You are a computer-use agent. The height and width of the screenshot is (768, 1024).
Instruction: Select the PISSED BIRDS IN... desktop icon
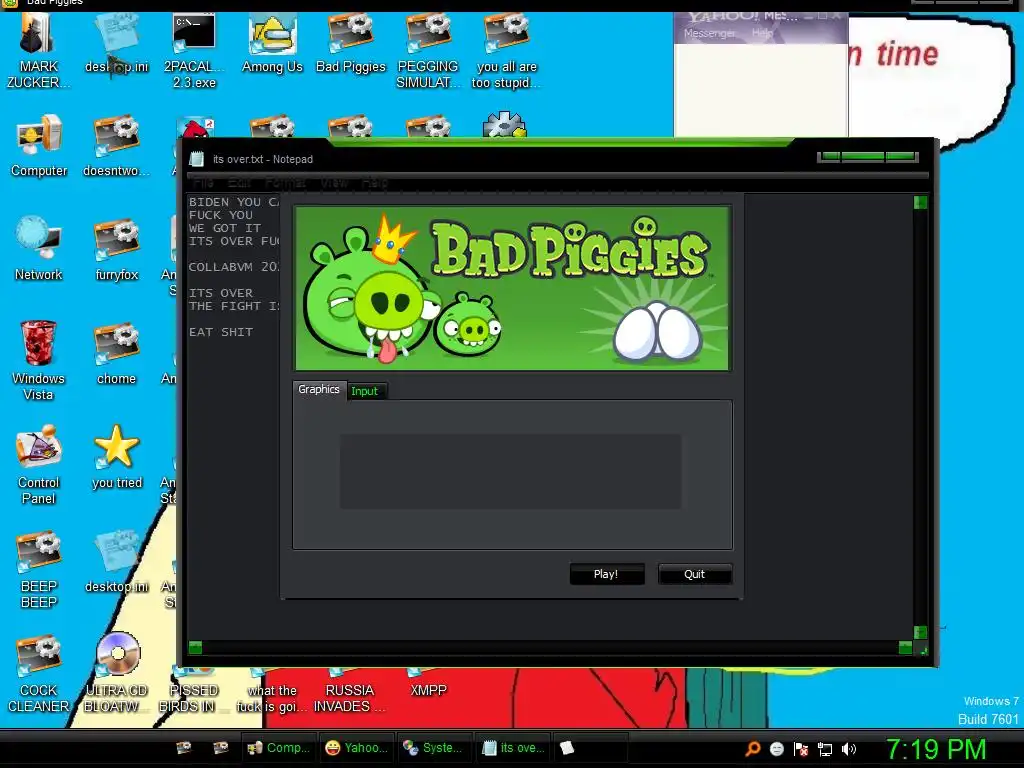194,691
